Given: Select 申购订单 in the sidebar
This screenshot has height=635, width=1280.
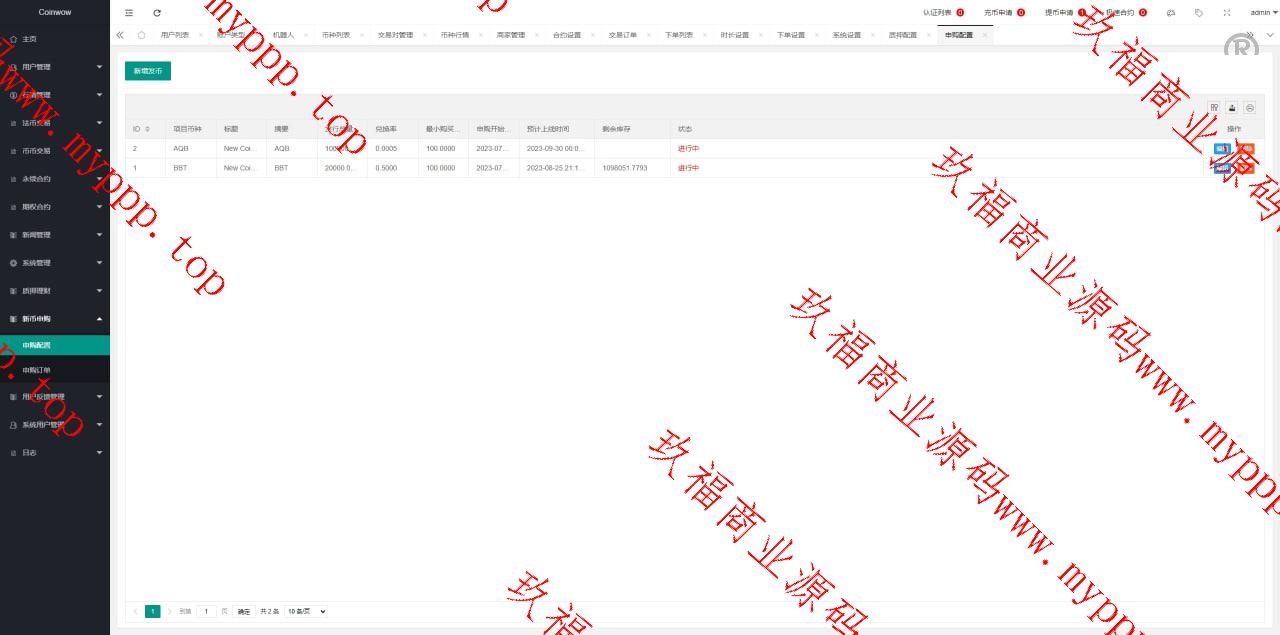Looking at the screenshot, I should (x=37, y=370).
